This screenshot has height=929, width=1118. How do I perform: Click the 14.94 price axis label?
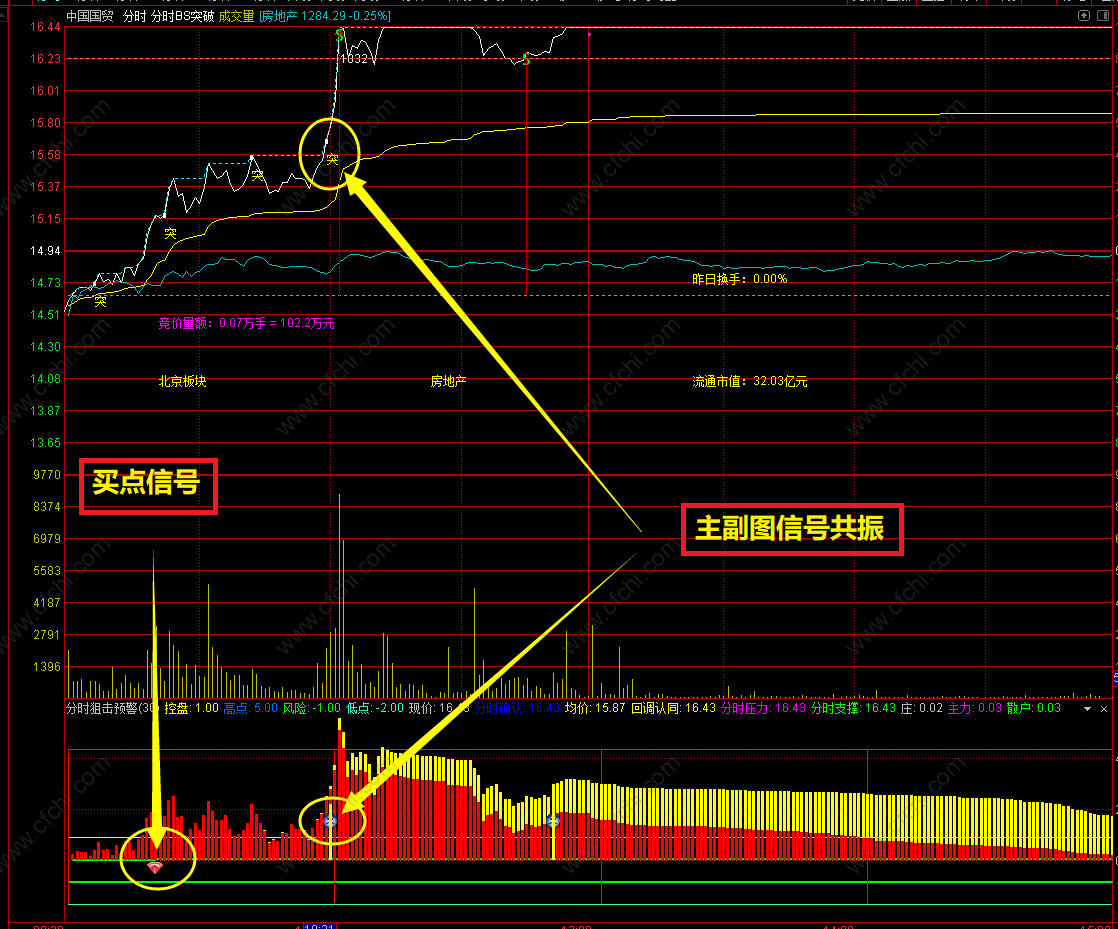coord(45,250)
